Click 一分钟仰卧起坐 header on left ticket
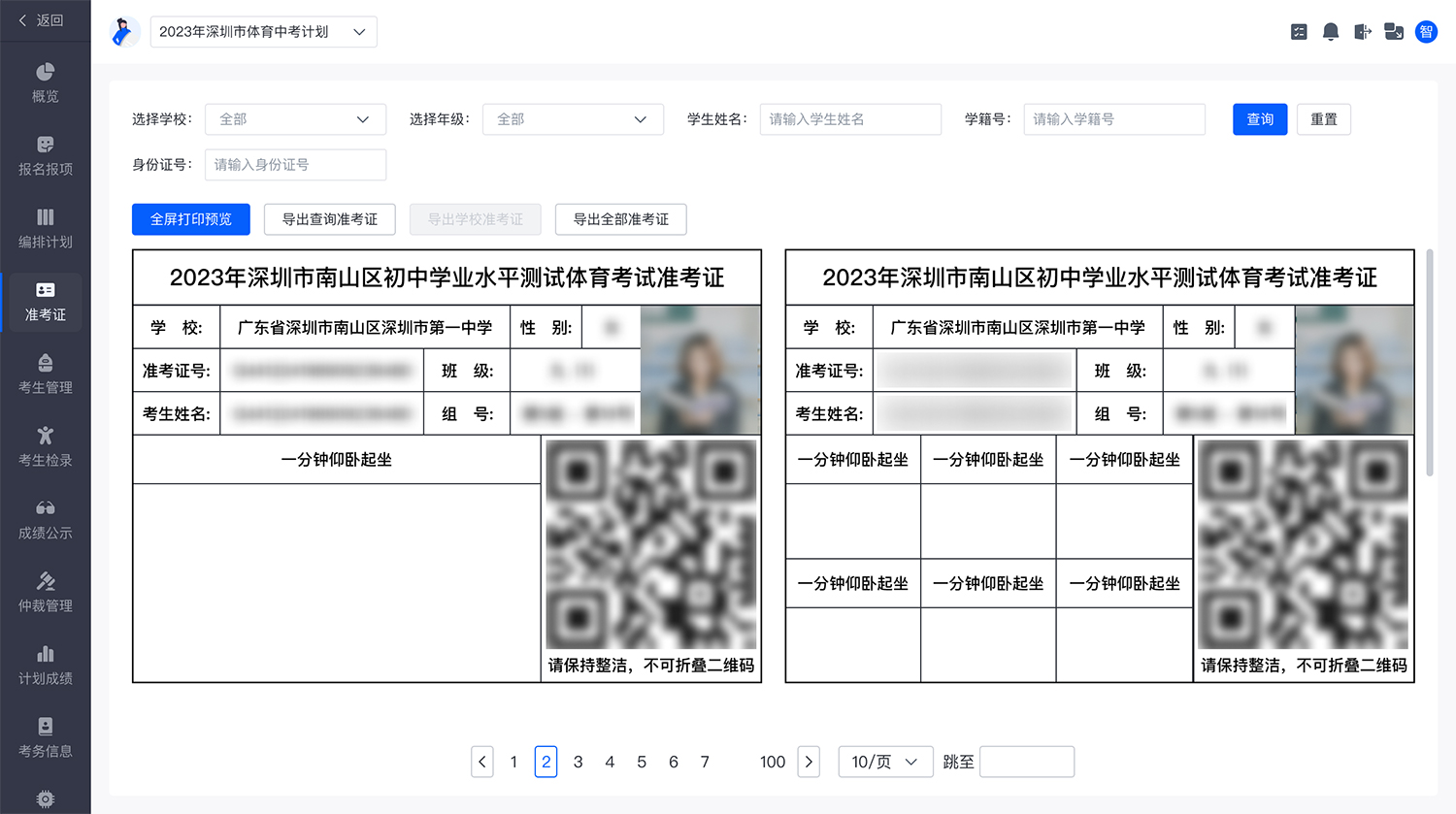 point(337,460)
